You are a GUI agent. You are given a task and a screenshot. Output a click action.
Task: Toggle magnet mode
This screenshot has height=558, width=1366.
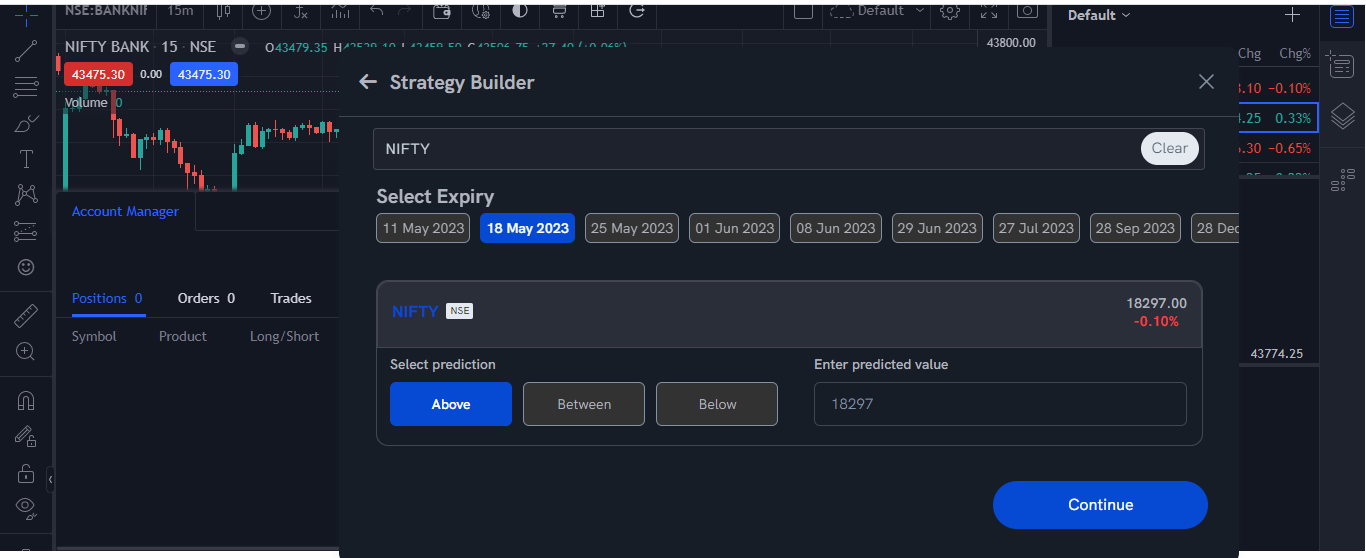tap(26, 400)
